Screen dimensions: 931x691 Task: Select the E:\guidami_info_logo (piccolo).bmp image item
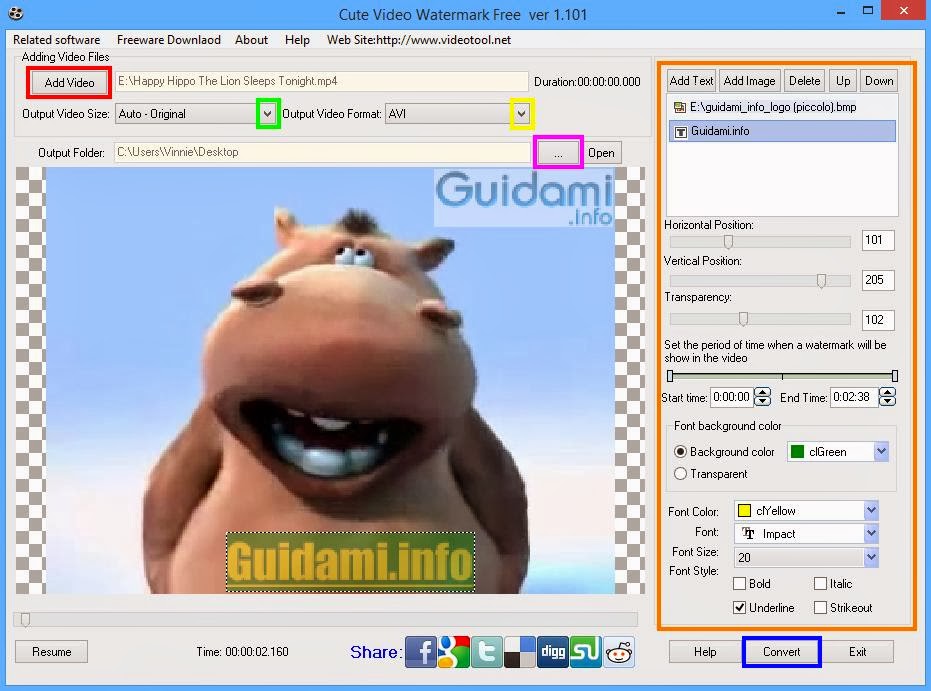pyautogui.click(x=782, y=107)
